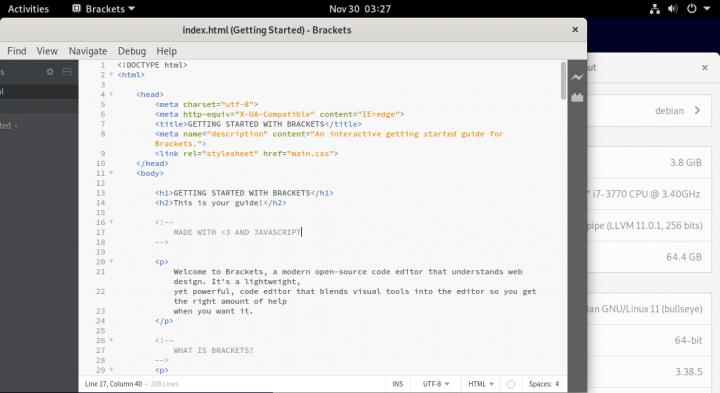720x393 pixels.
Task: Open the Find menu
Action: (x=17, y=51)
